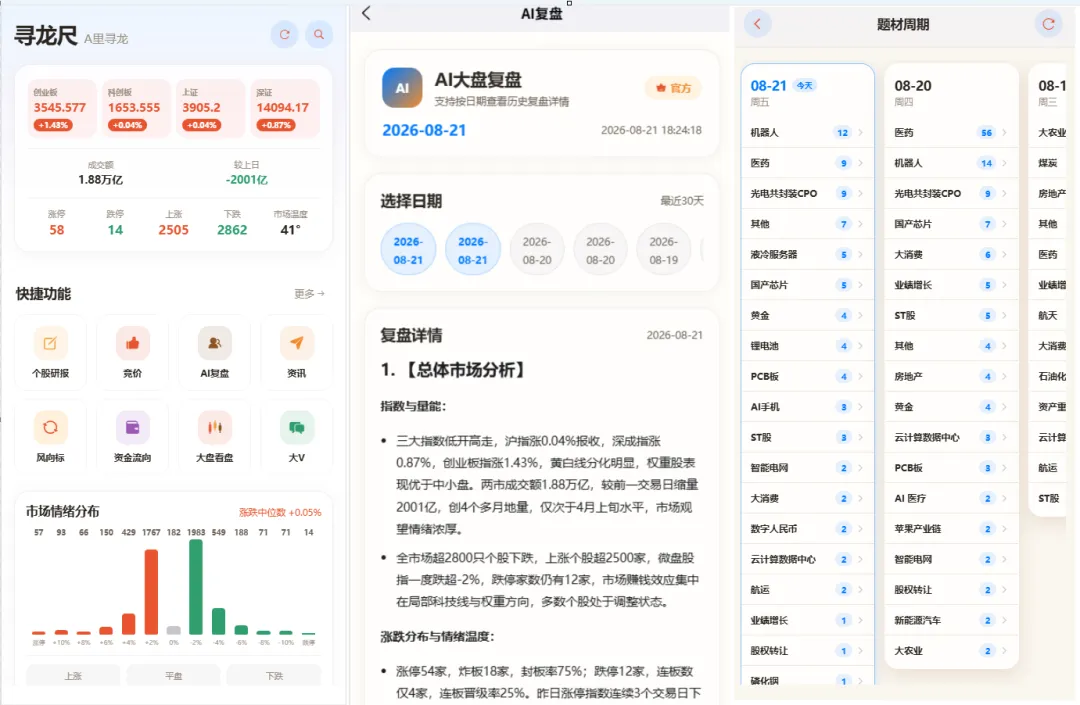Screen dimensions: 1080x705
Task: Expand 液冷服务器 row in 08-21
Action: 807,255
